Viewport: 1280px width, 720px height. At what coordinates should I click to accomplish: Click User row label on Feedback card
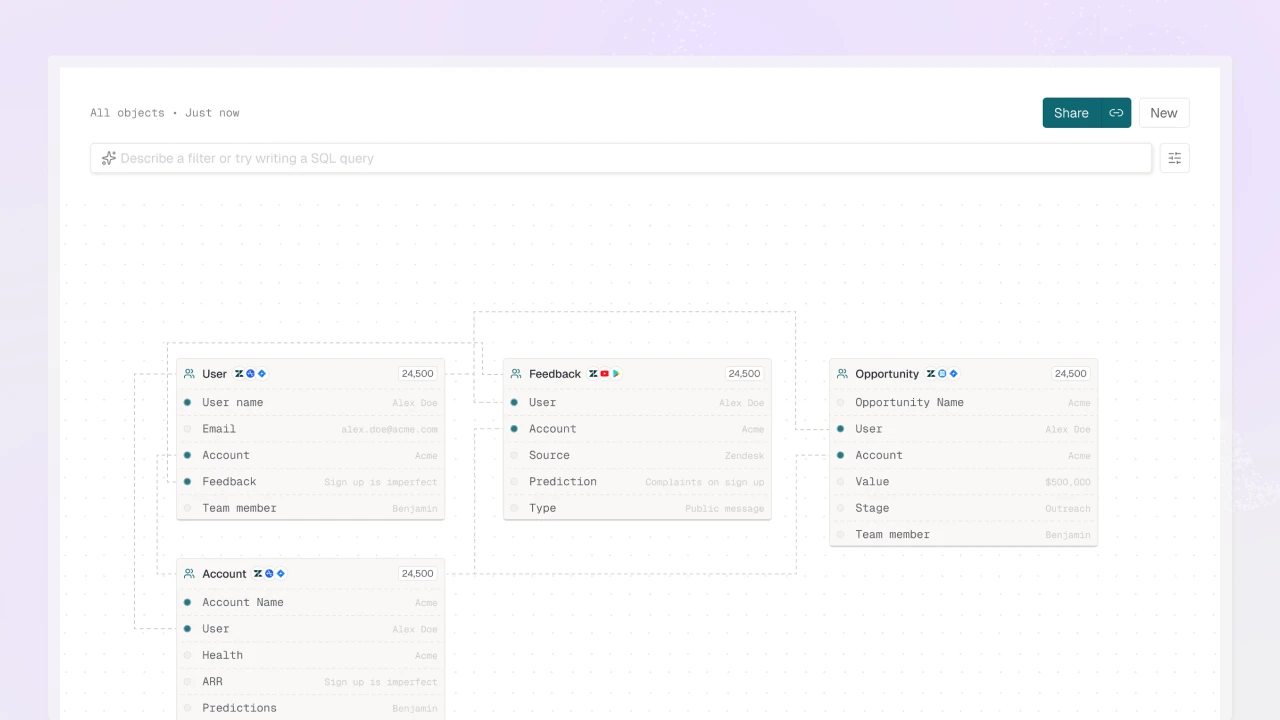click(x=543, y=402)
